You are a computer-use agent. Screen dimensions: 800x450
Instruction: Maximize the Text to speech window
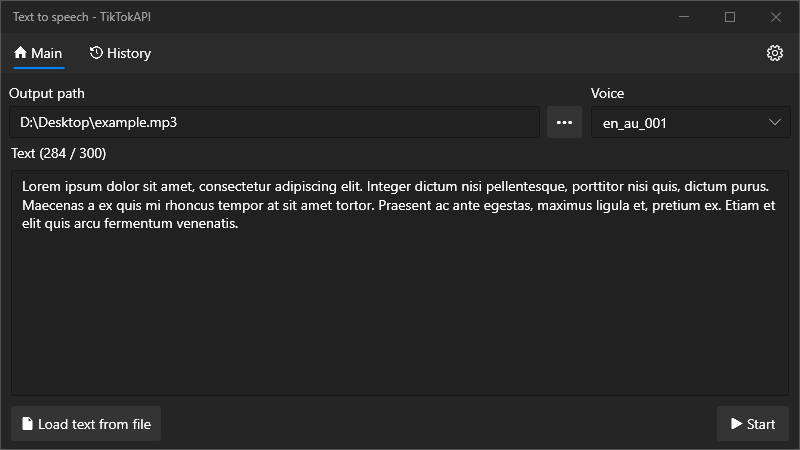pyautogui.click(x=730, y=17)
